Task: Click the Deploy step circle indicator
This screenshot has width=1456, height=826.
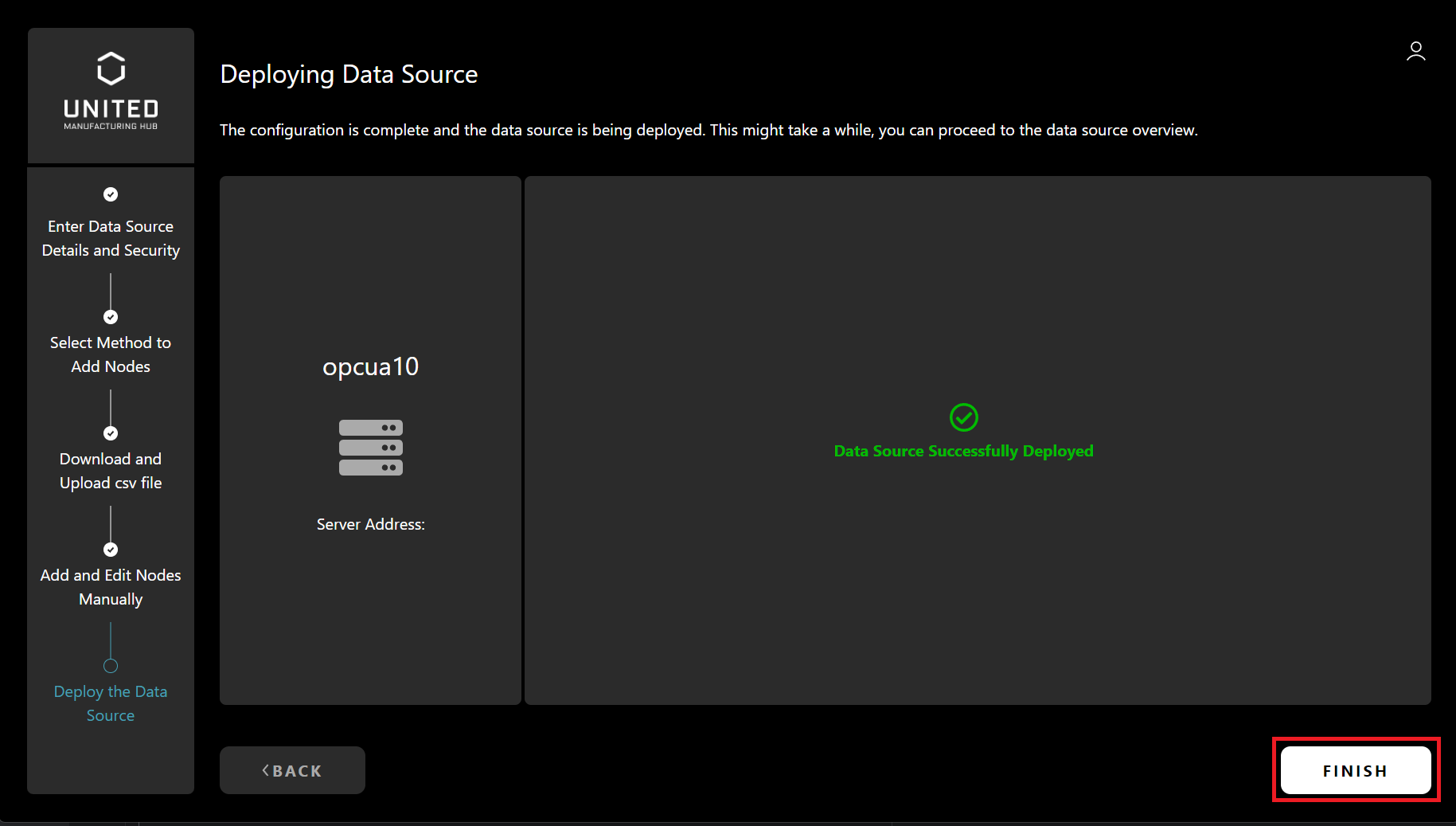Action: click(x=111, y=666)
